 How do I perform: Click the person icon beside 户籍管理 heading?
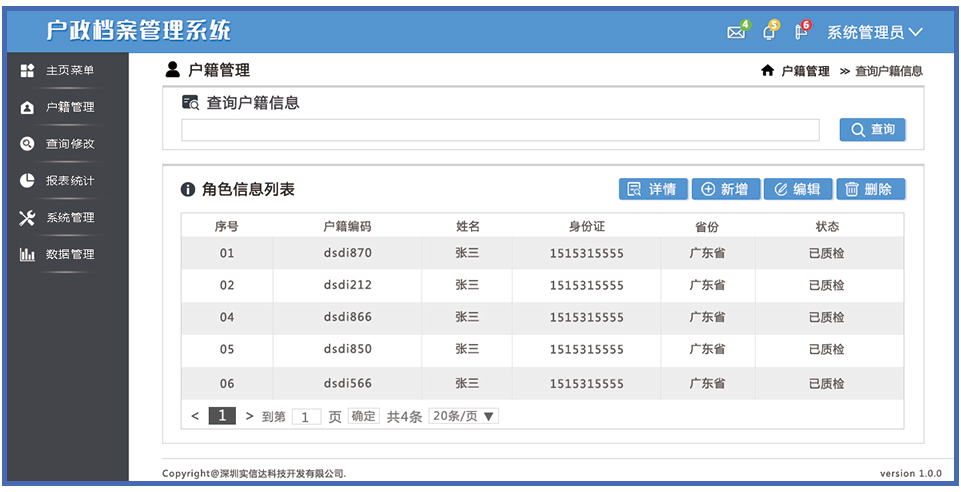[x=173, y=69]
